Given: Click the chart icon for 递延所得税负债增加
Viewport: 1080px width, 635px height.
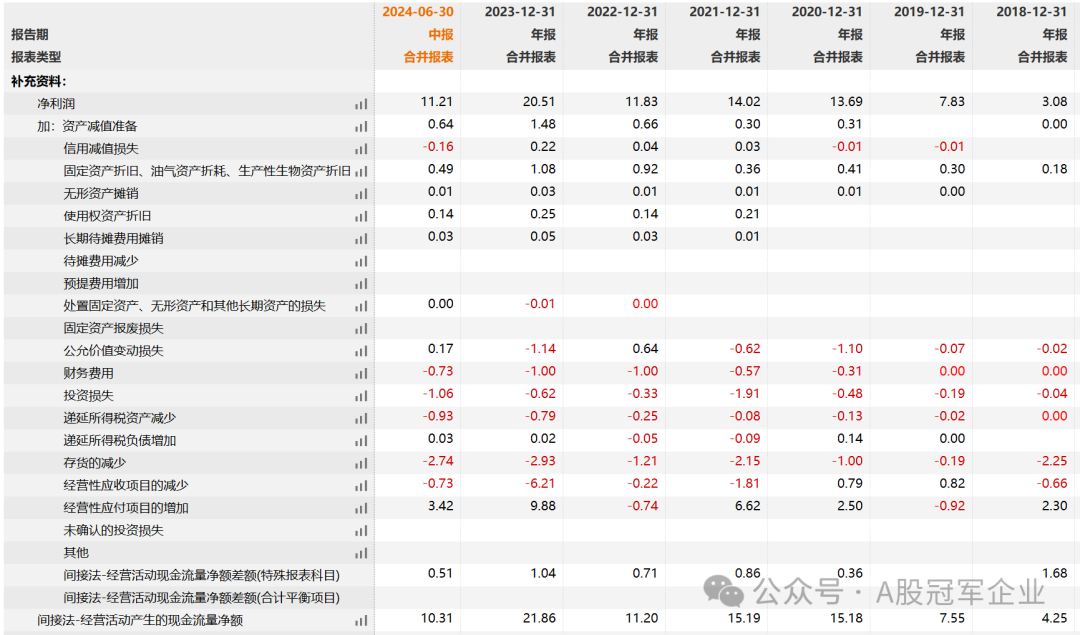Looking at the screenshot, I should 361,441.
